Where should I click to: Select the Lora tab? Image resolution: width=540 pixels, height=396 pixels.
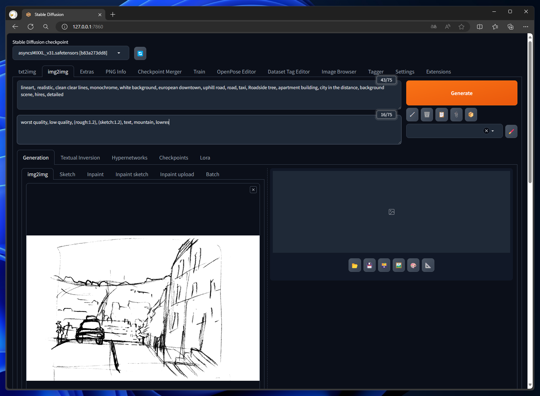pos(205,158)
